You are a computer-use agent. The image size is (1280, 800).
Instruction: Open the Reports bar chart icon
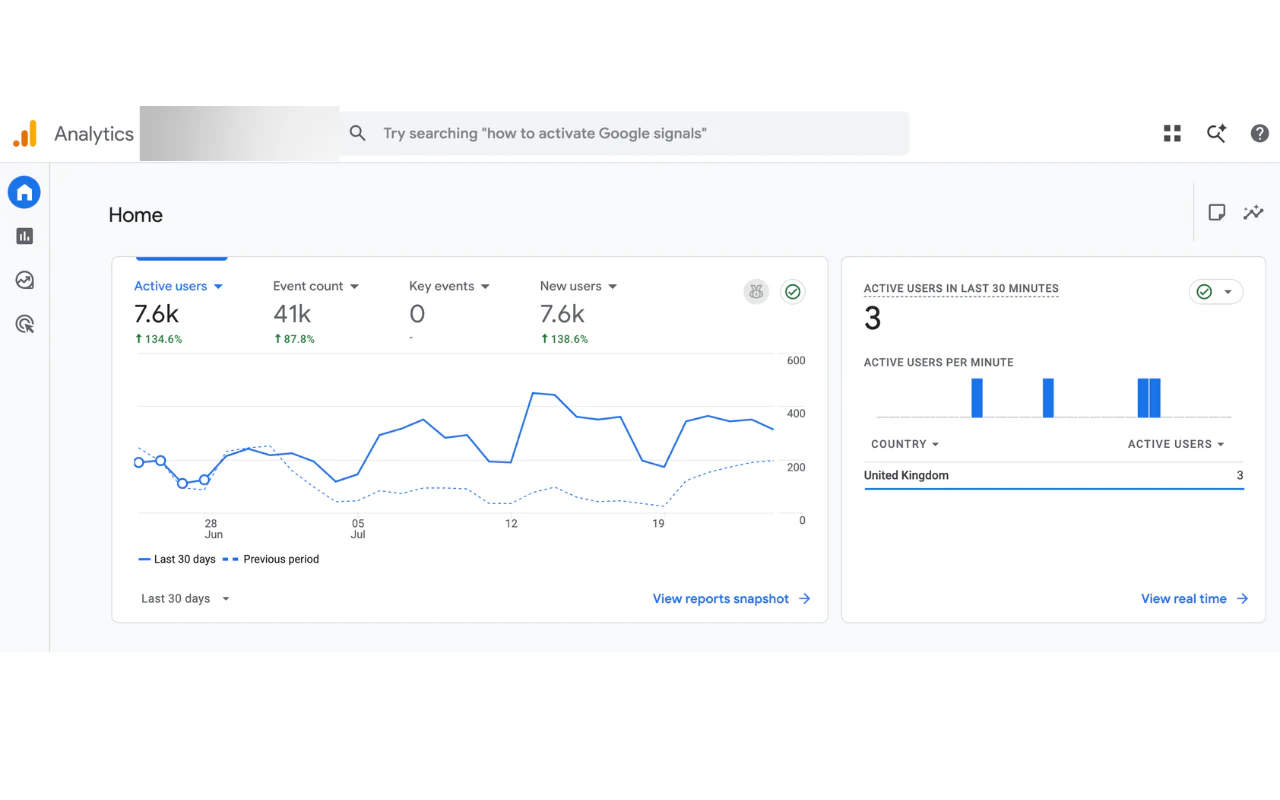(25, 236)
